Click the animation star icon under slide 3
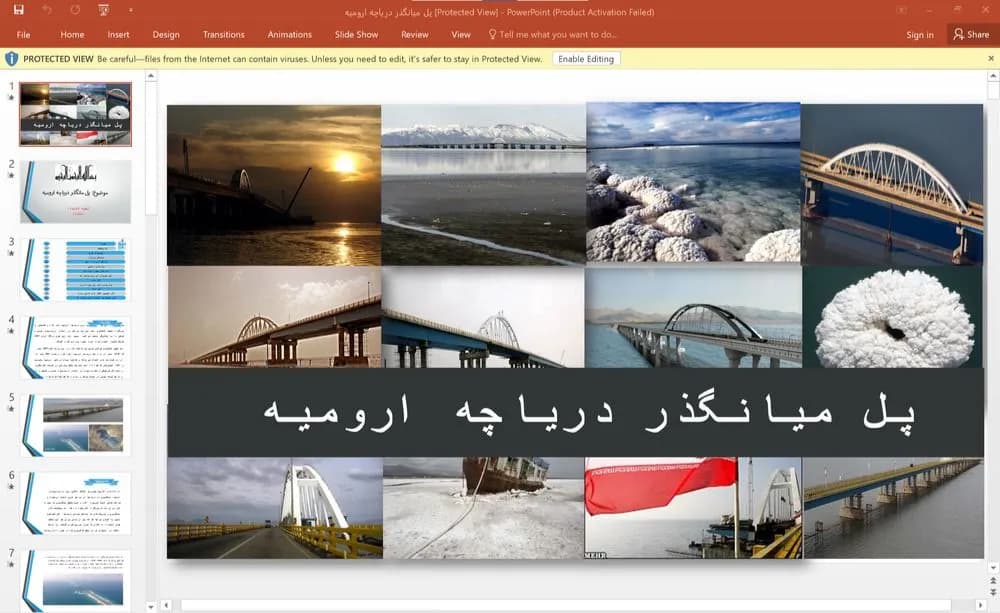 [11, 253]
